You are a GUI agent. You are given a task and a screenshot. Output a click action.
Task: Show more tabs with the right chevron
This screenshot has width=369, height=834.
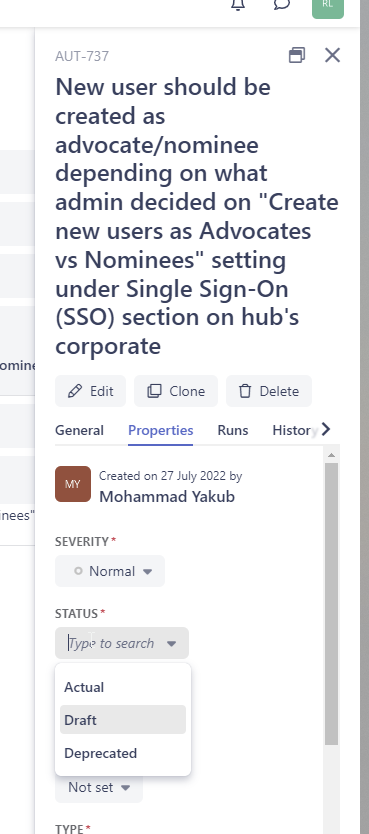(x=326, y=429)
